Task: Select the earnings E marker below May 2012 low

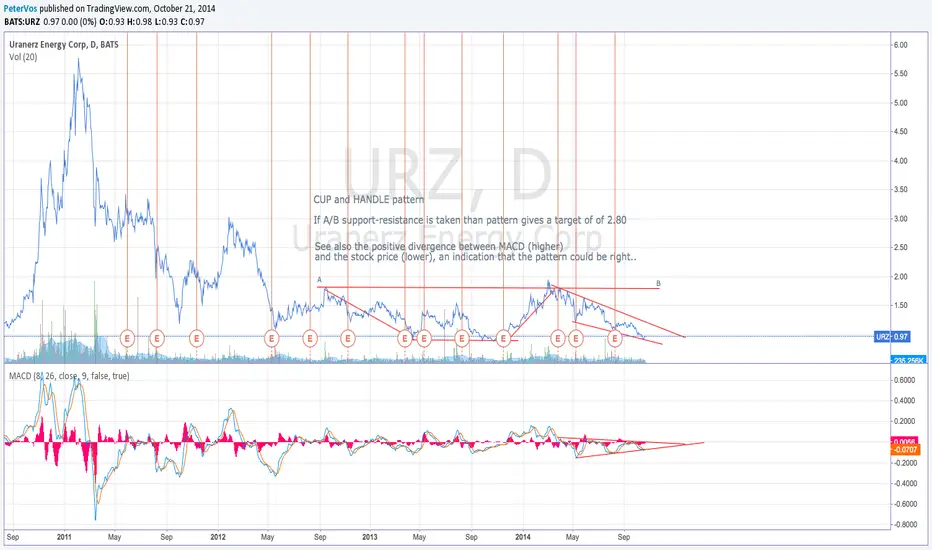Action: pyautogui.click(x=271, y=338)
